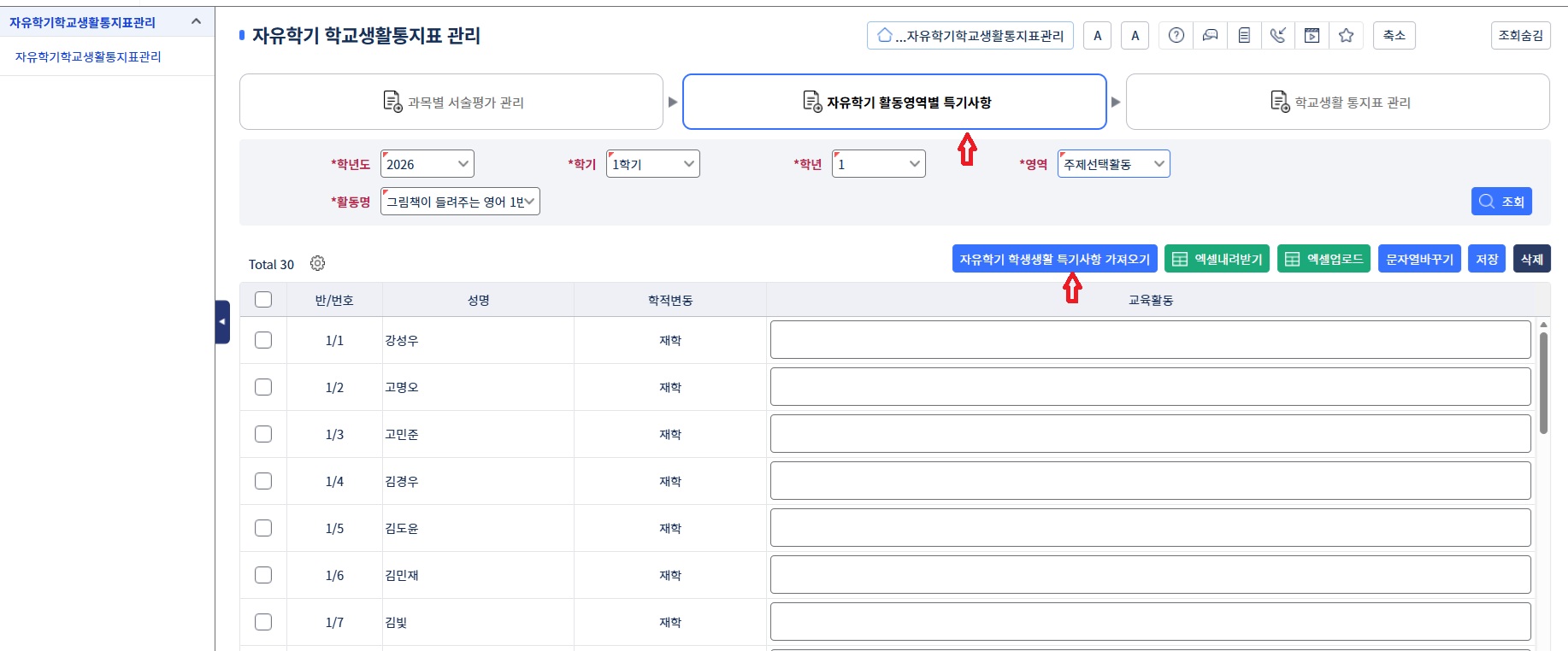
Task: Open the 활동명 dropdown
Action: point(460,202)
